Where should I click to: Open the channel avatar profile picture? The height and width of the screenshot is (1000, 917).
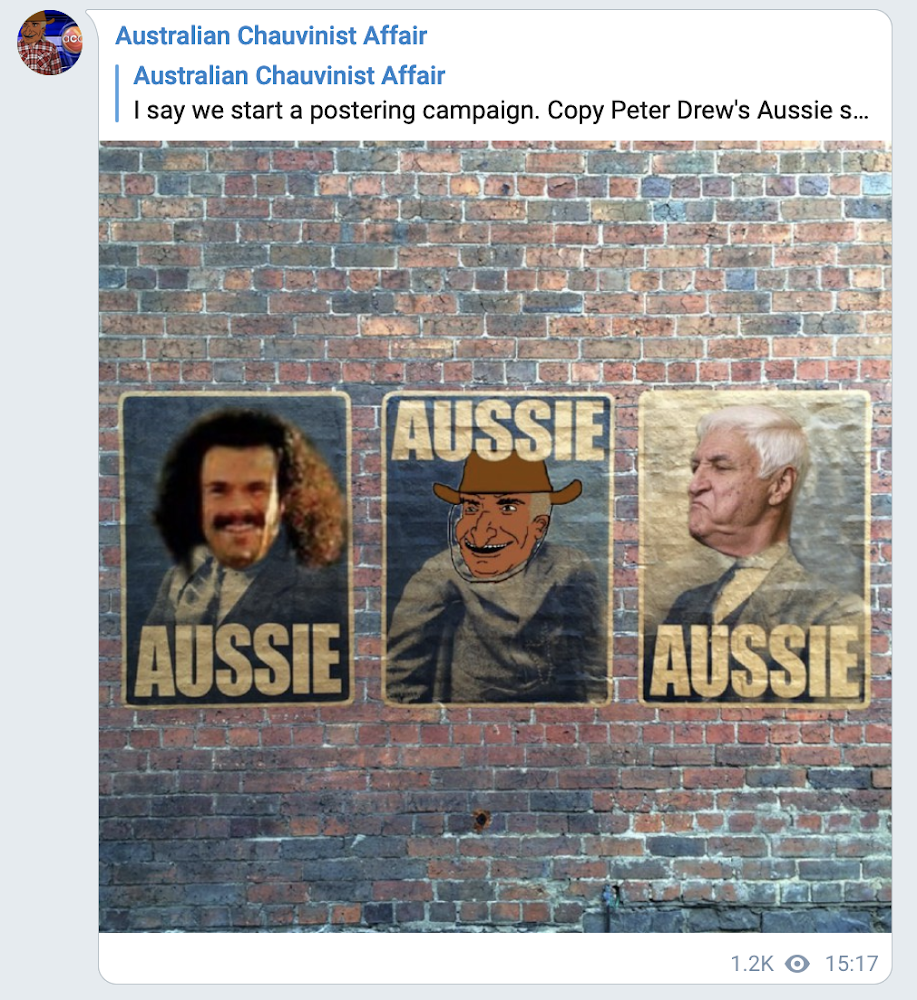50,42
